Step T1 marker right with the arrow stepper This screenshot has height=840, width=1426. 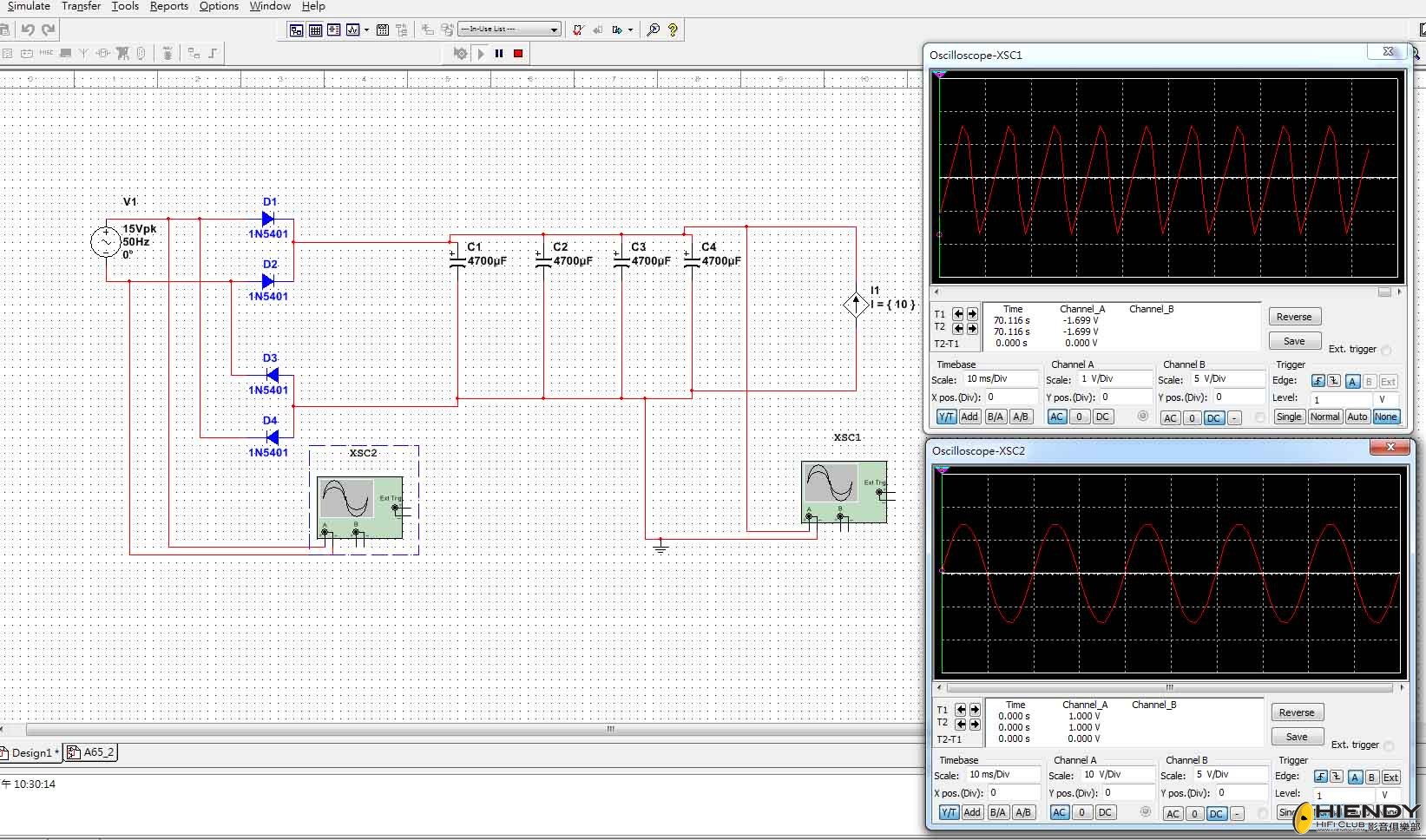point(973,314)
